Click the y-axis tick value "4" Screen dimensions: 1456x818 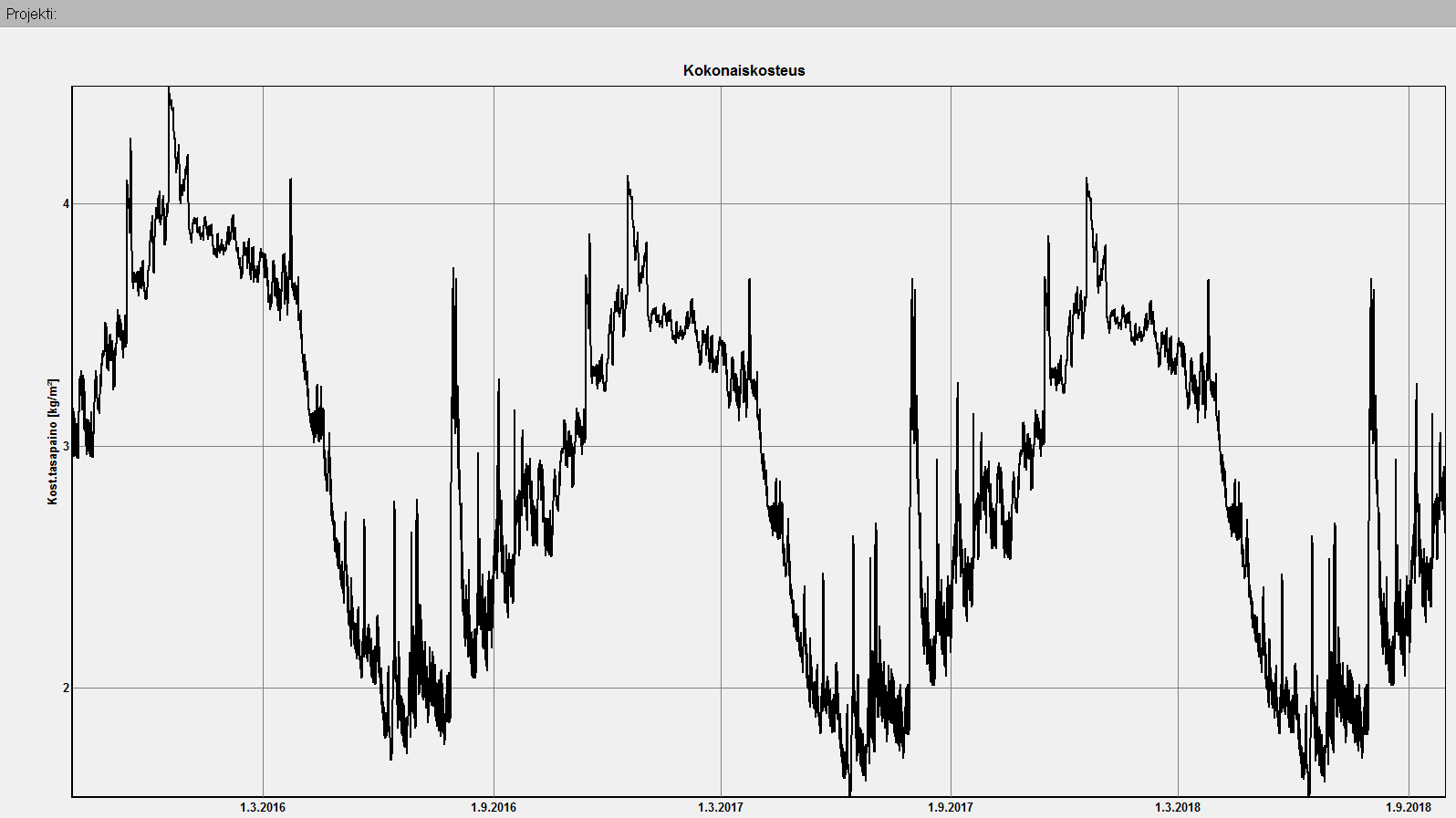(66, 204)
